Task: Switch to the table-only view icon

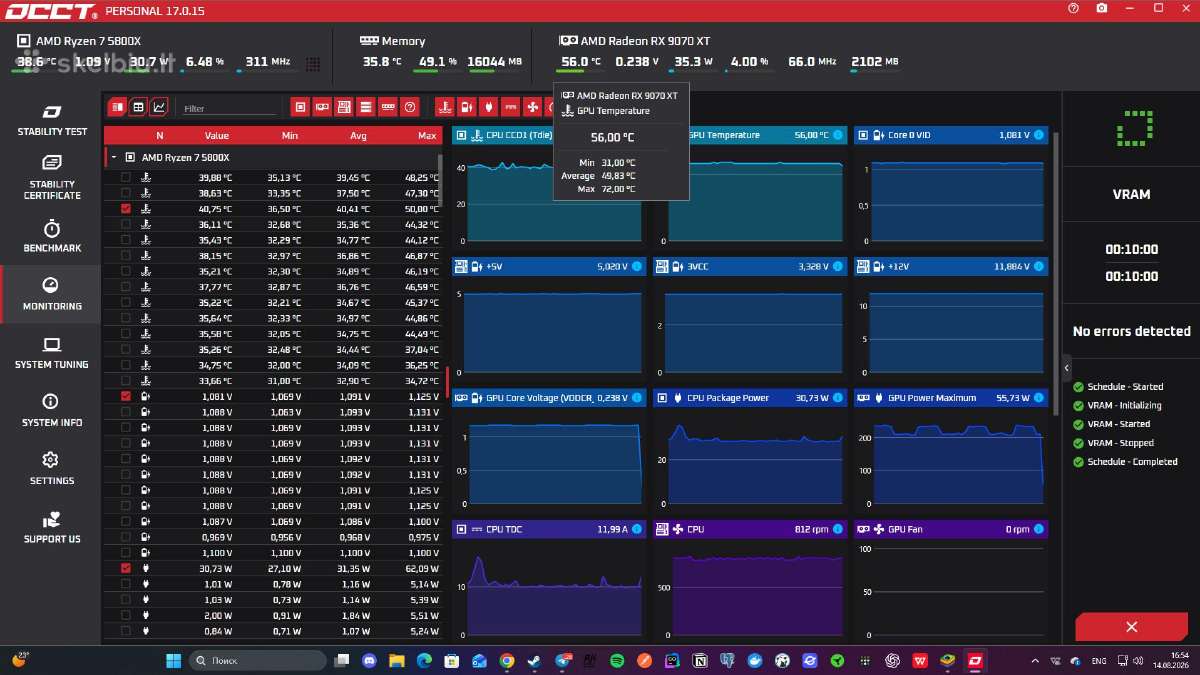Action: [138, 107]
